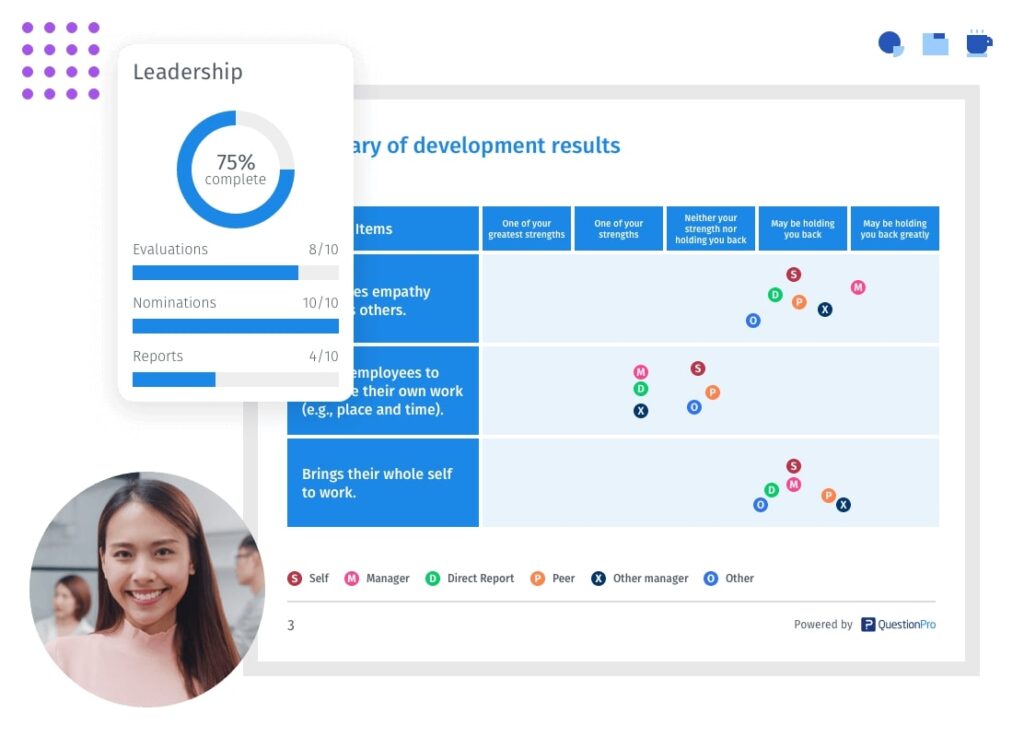Click the Direct Report legend icon
This screenshot has width=1024, height=737.
click(434, 578)
